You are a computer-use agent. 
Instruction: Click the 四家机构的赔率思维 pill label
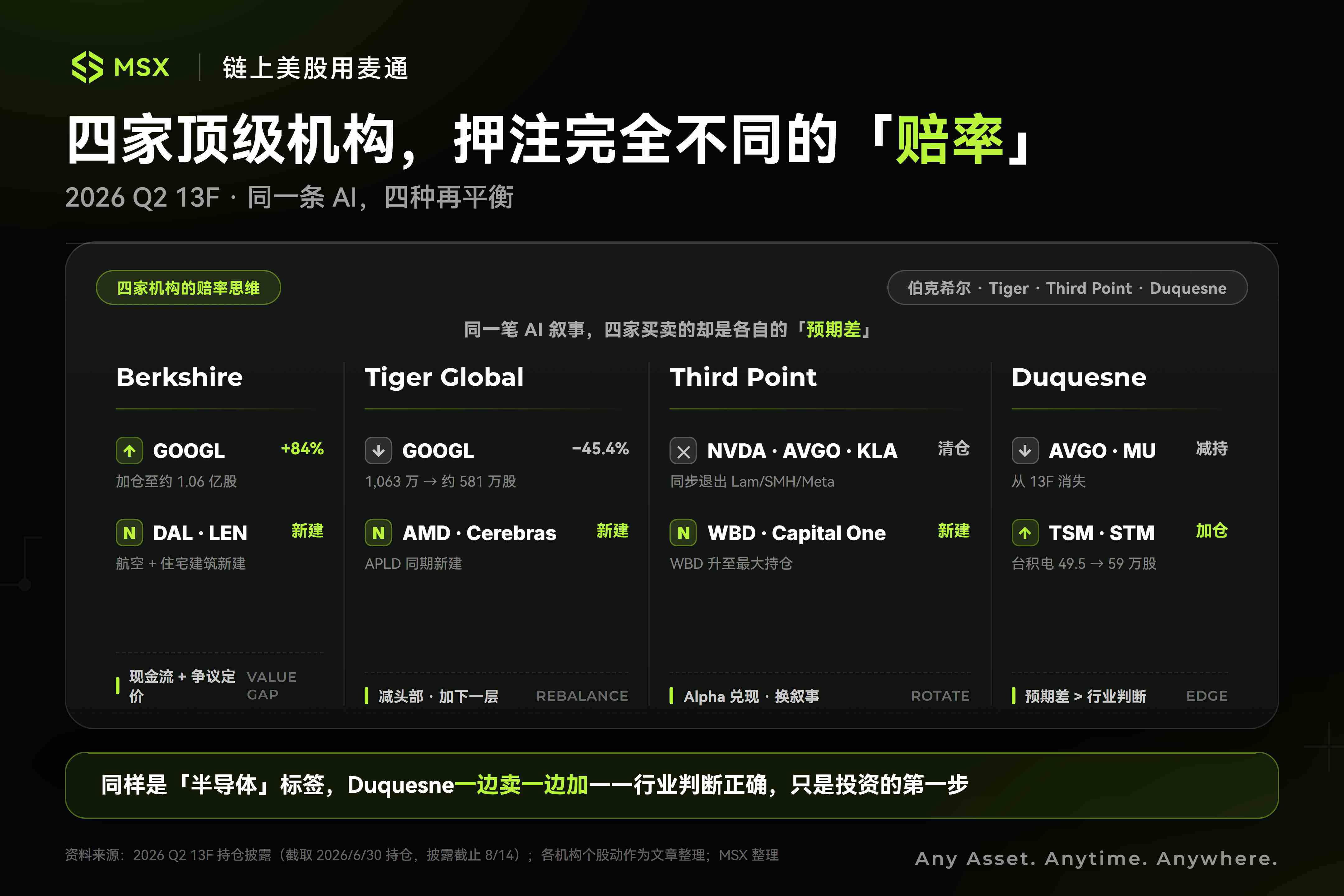tap(189, 287)
